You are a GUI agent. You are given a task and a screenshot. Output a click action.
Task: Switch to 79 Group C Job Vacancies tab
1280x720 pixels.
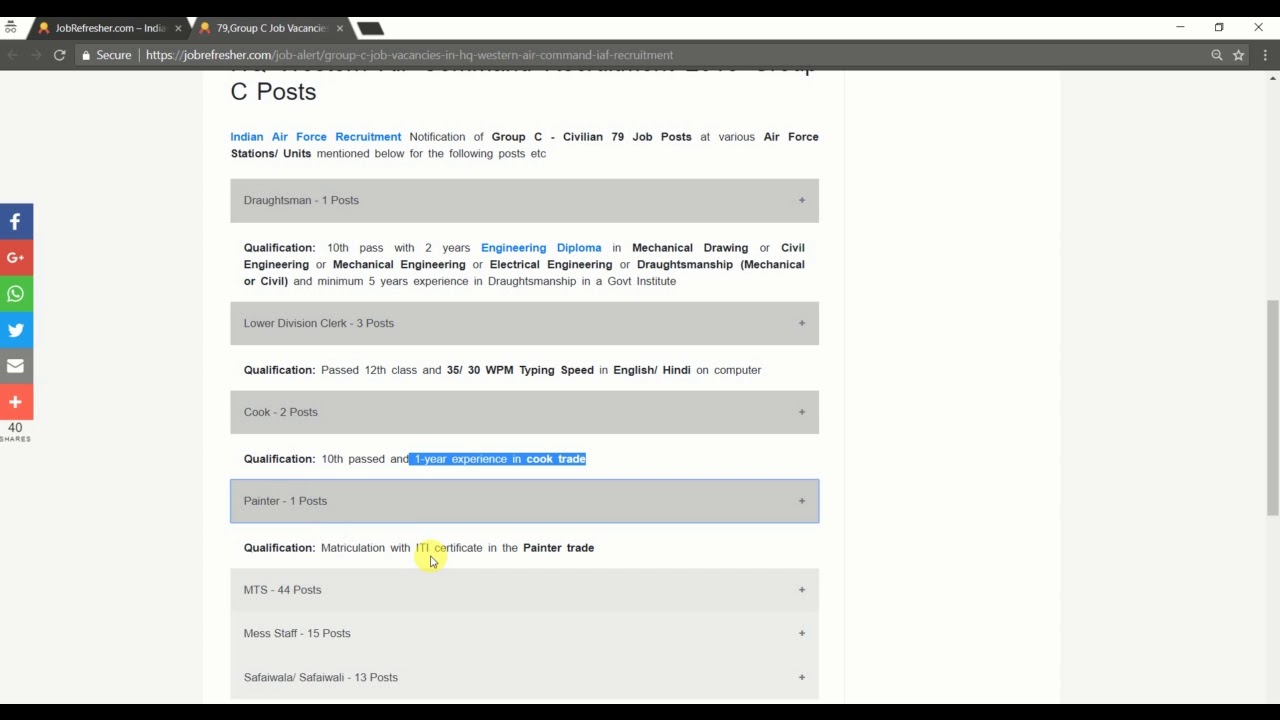click(x=270, y=28)
